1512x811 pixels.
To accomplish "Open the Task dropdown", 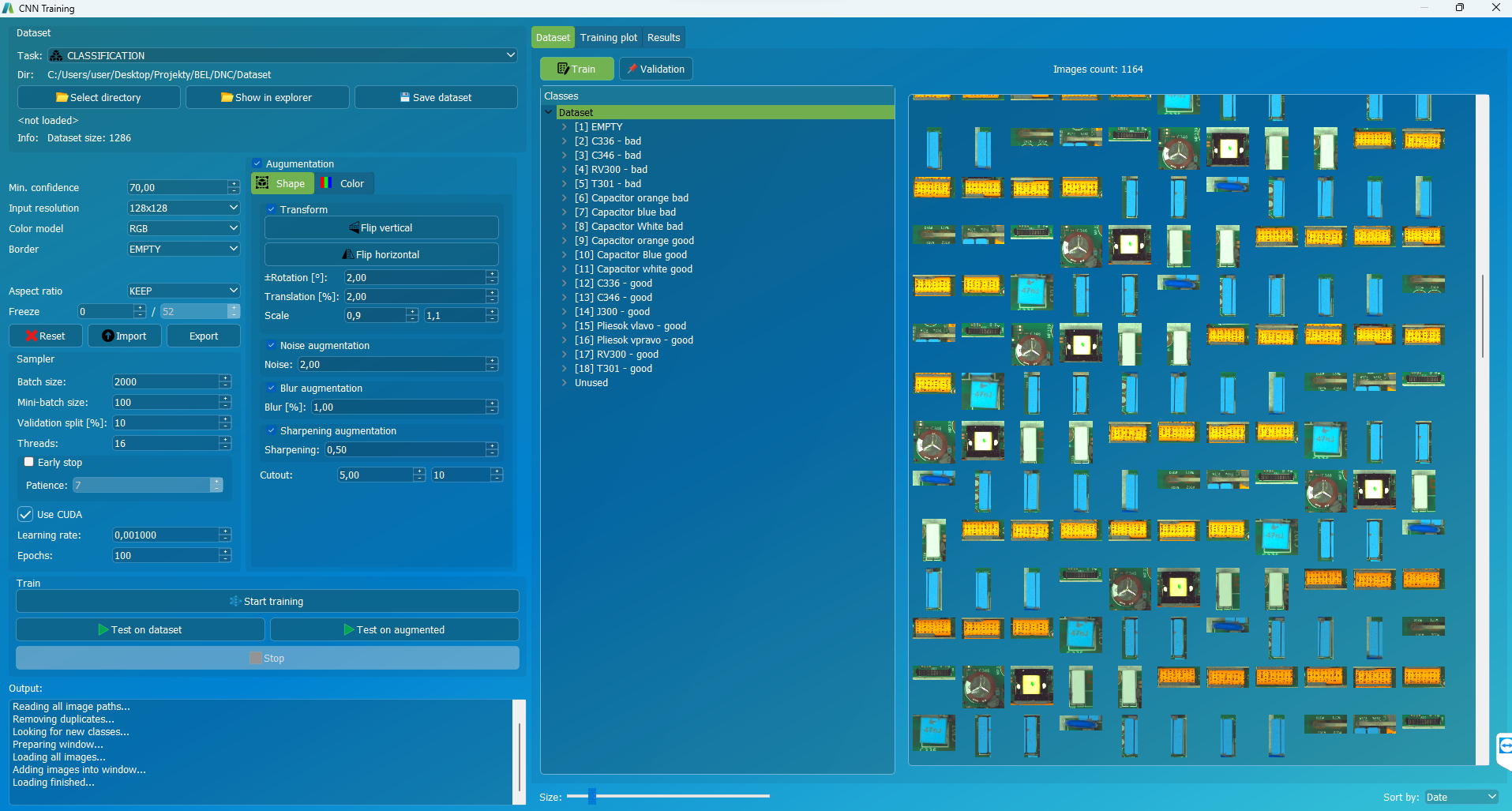I will pos(283,55).
